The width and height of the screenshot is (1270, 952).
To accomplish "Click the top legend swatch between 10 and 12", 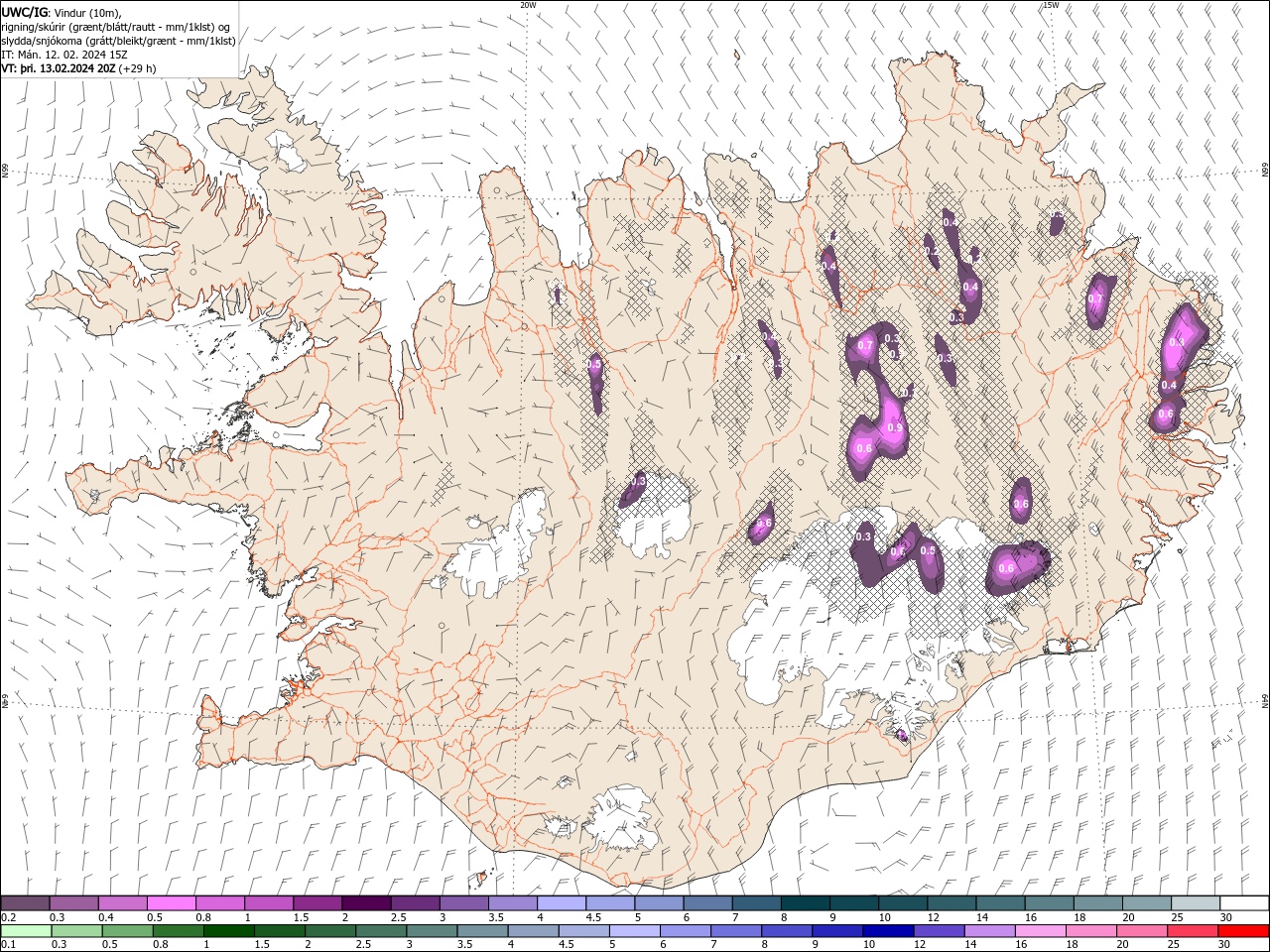I will tap(902, 903).
